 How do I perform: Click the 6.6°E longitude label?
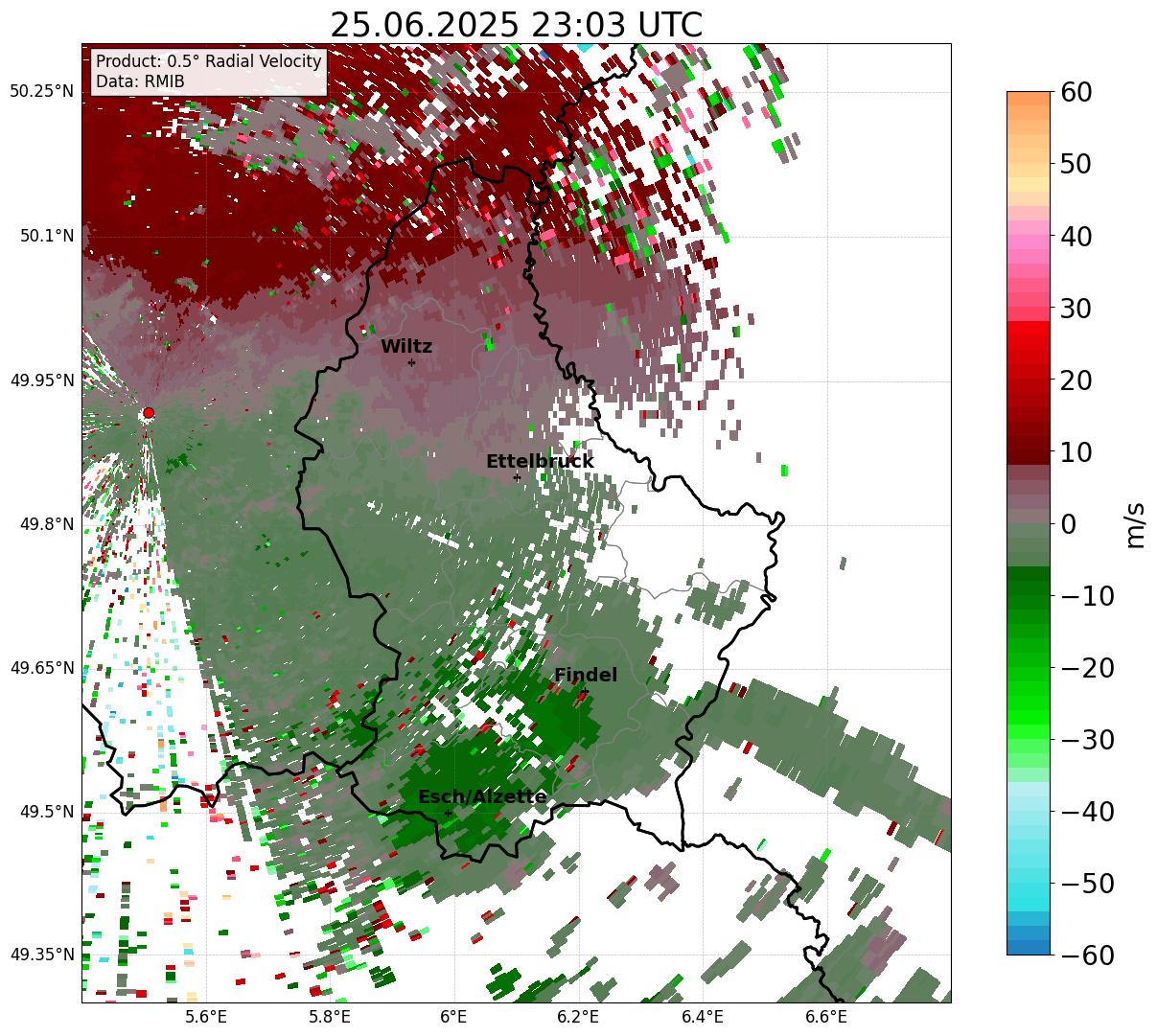(x=825, y=1017)
